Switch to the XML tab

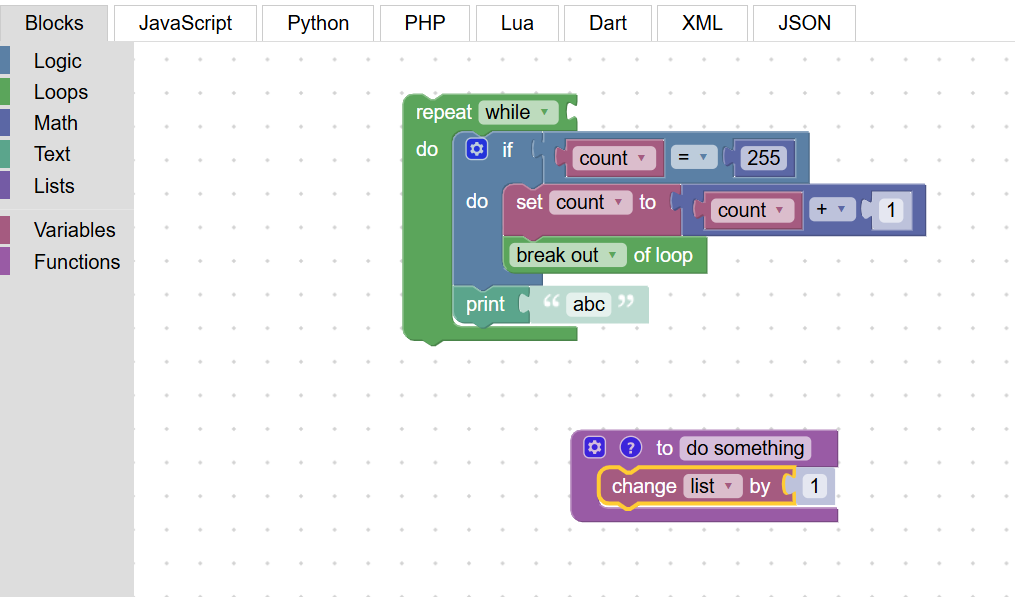click(702, 23)
